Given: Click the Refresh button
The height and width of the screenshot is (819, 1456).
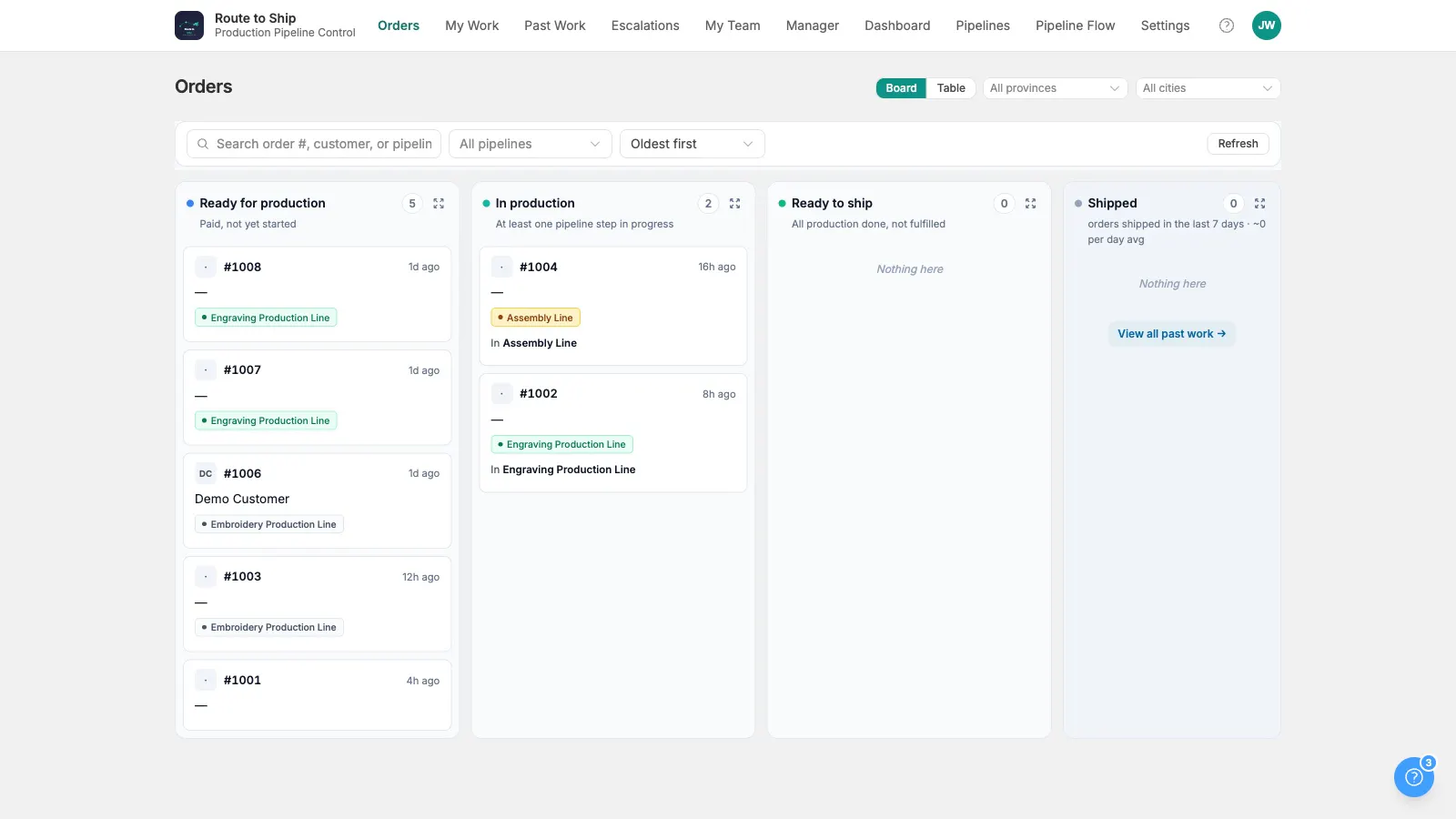Looking at the screenshot, I should click(x=1238, y=144).
